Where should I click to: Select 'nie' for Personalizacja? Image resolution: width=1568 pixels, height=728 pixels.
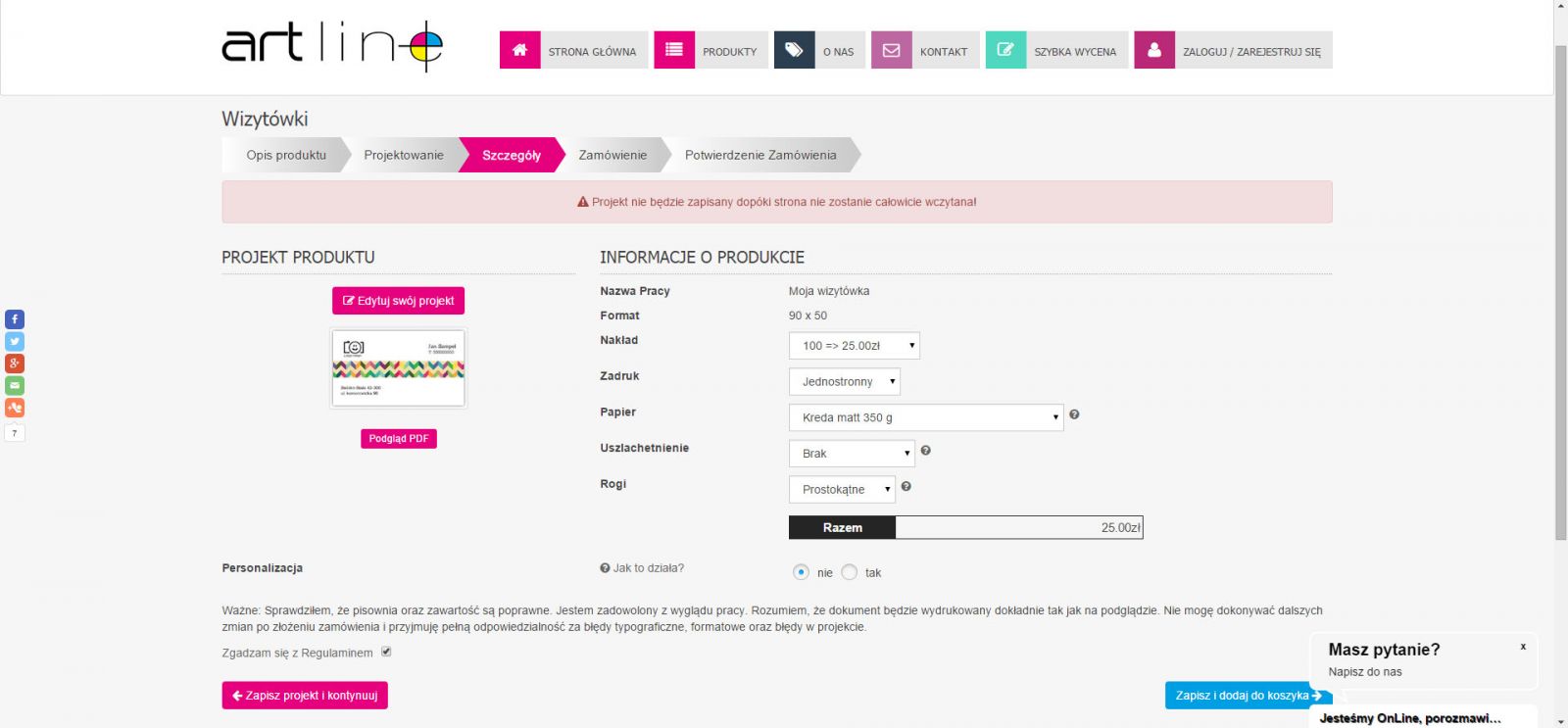[802, 572]
